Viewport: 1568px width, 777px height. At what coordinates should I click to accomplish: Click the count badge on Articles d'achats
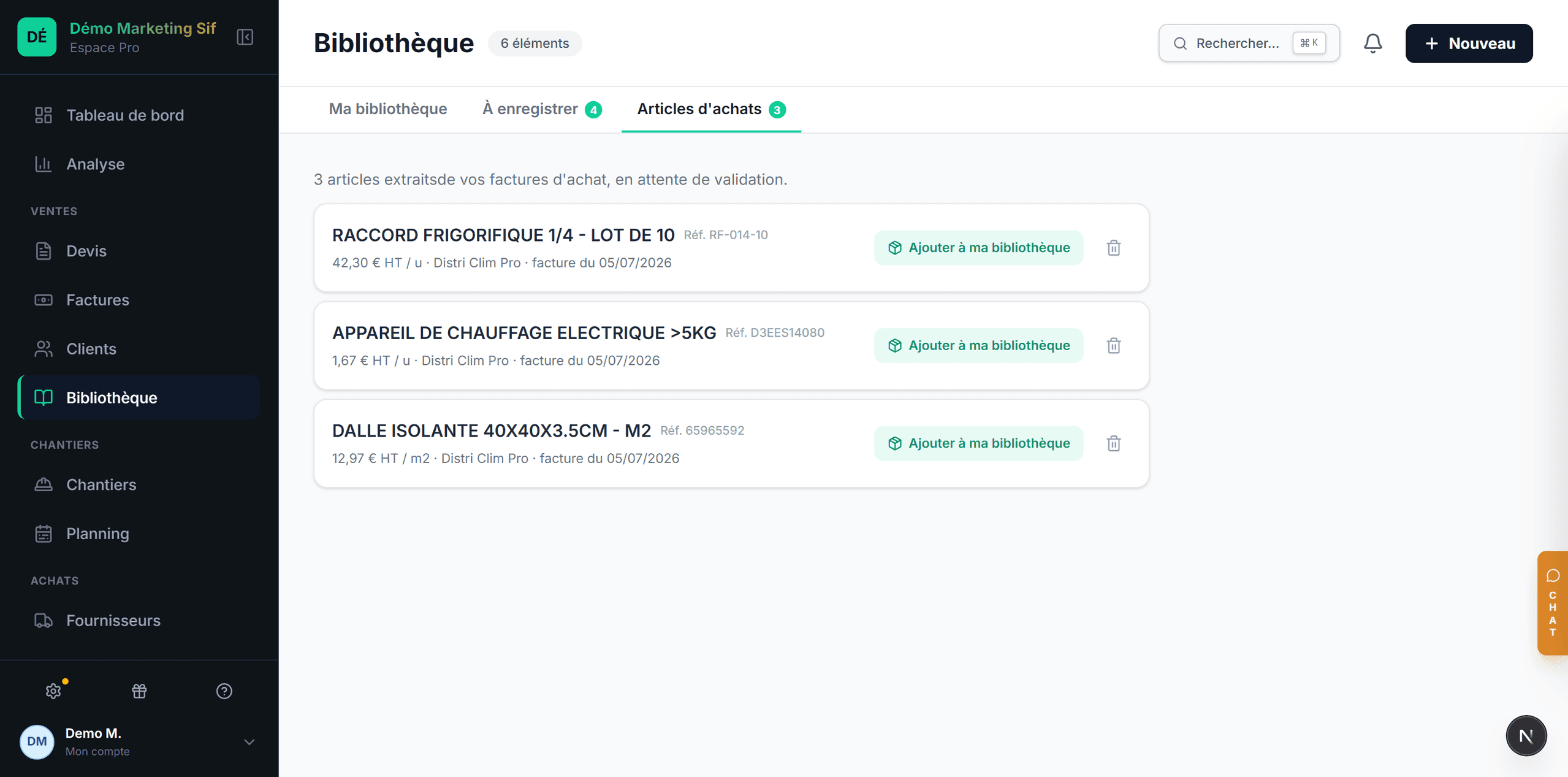tap(777, 110)
